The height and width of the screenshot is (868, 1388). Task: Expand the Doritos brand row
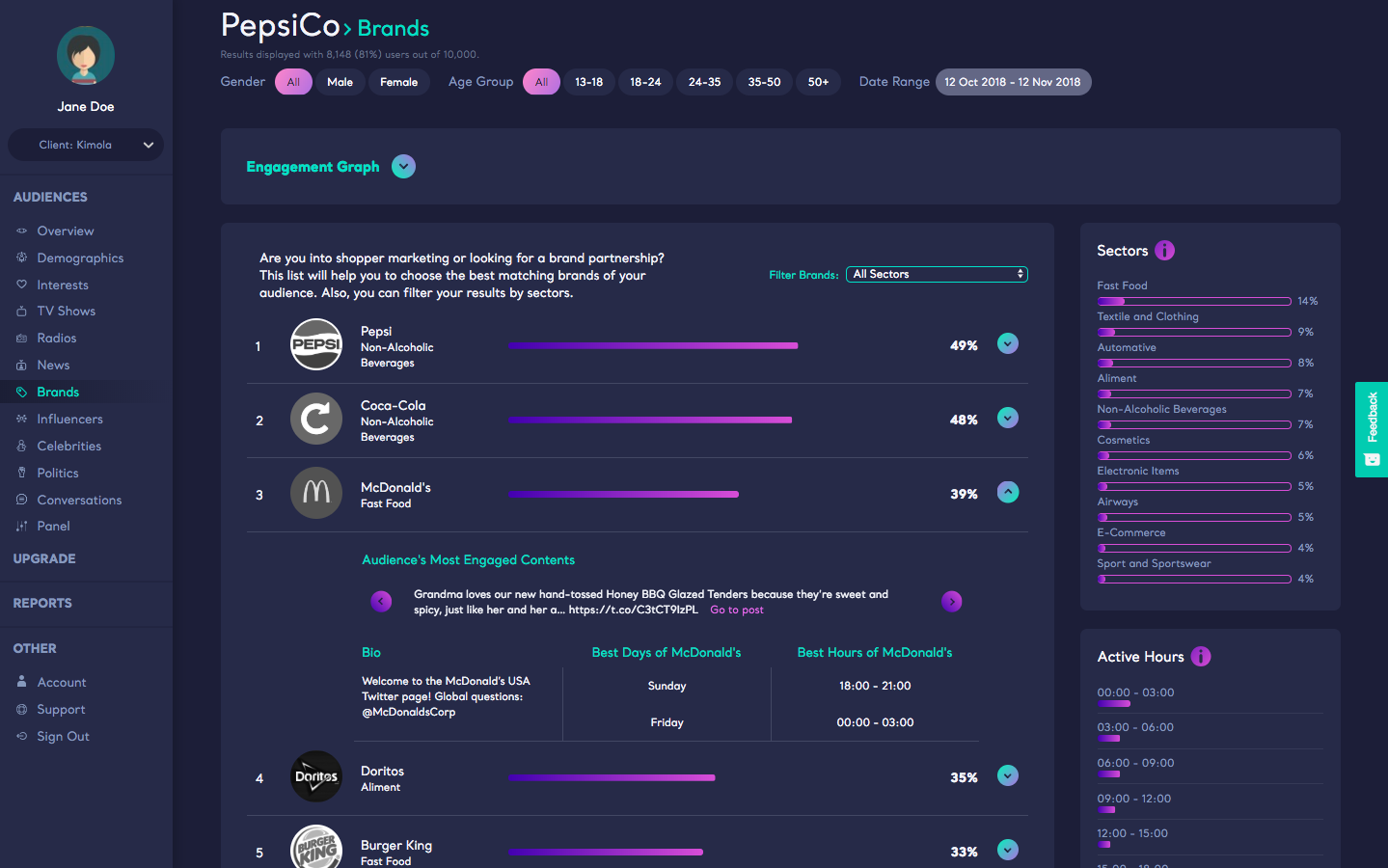click(1008, 775)
